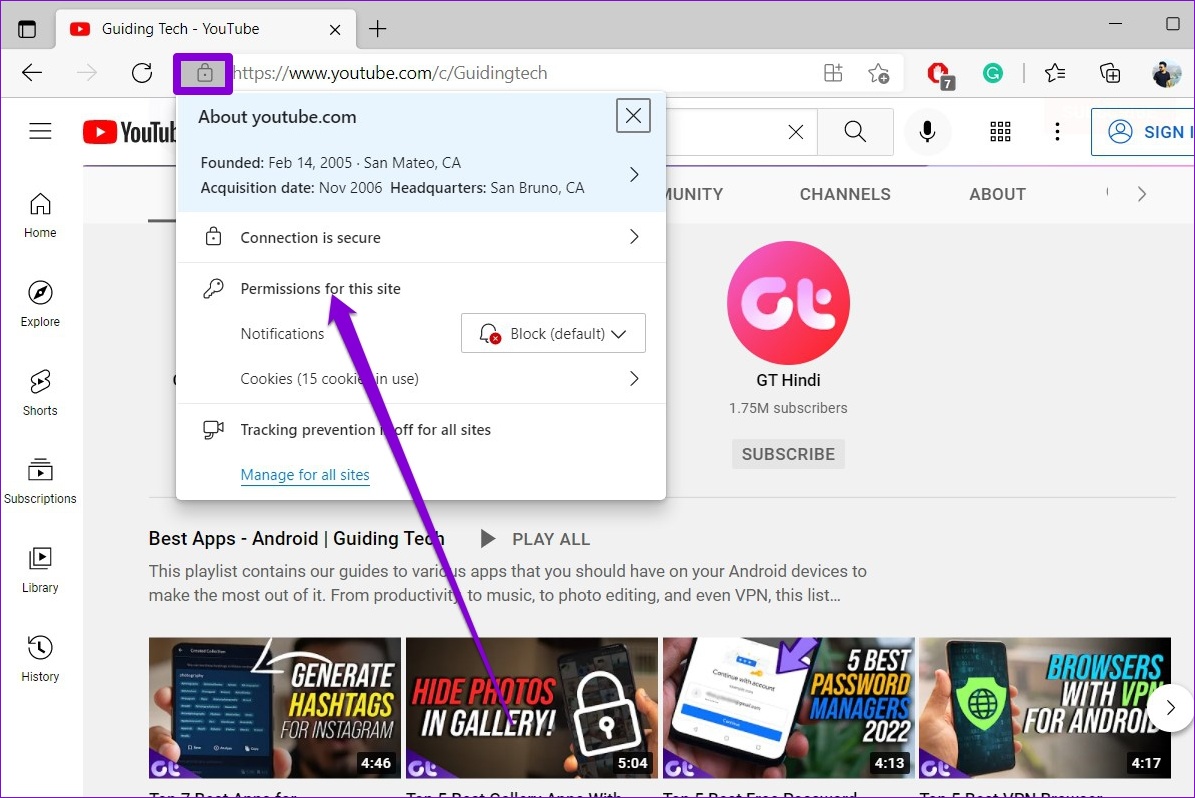This screenshot has height=798, width=1195.
Task: Click the GT Hindi channel name
Action: pyautogui.click(x=788, y=380)
